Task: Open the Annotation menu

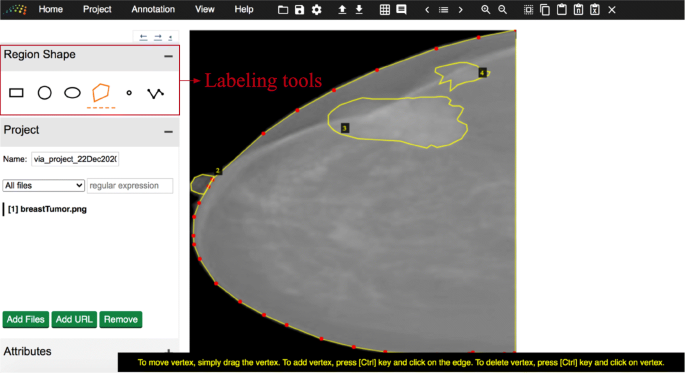Action: pos(153,9)
